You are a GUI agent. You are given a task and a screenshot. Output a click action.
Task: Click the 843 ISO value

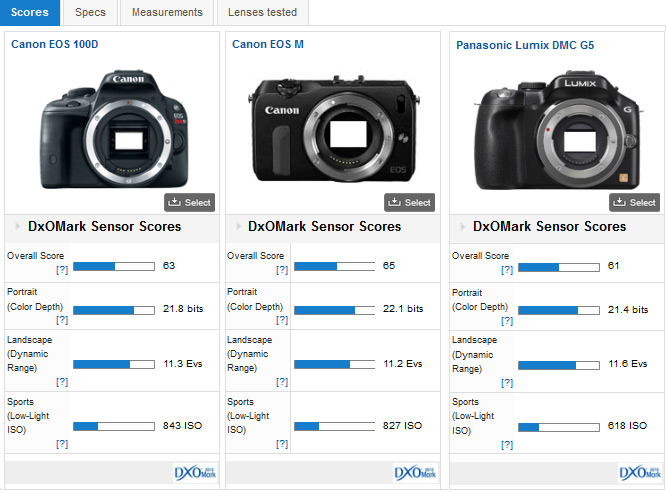[x=183, y=426]
